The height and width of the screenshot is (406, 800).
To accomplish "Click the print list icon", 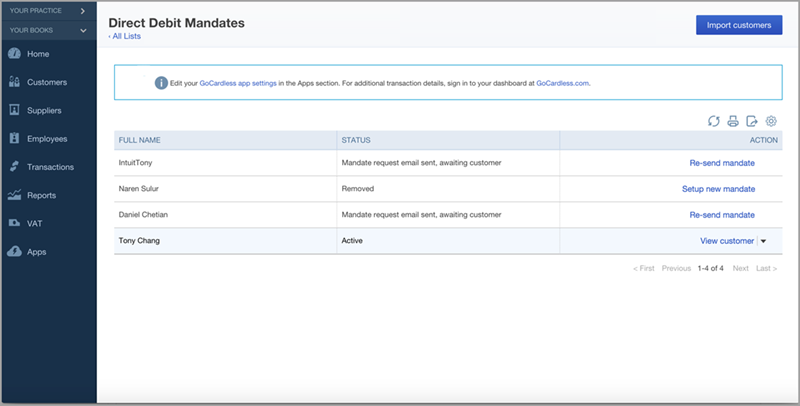I will pyautogui.click(x=733, y=121).
